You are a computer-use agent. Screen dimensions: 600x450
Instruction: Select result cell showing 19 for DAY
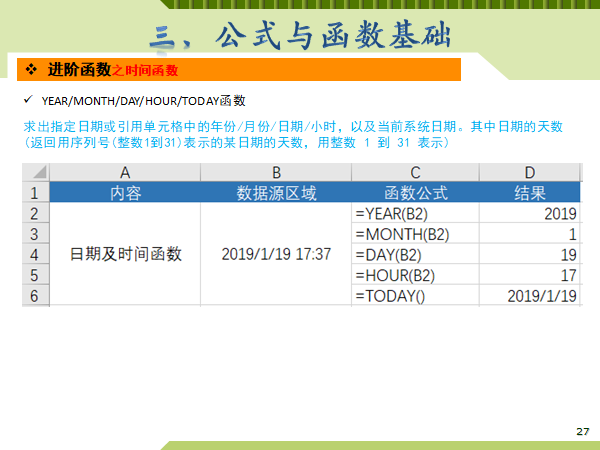pos(530,254)
